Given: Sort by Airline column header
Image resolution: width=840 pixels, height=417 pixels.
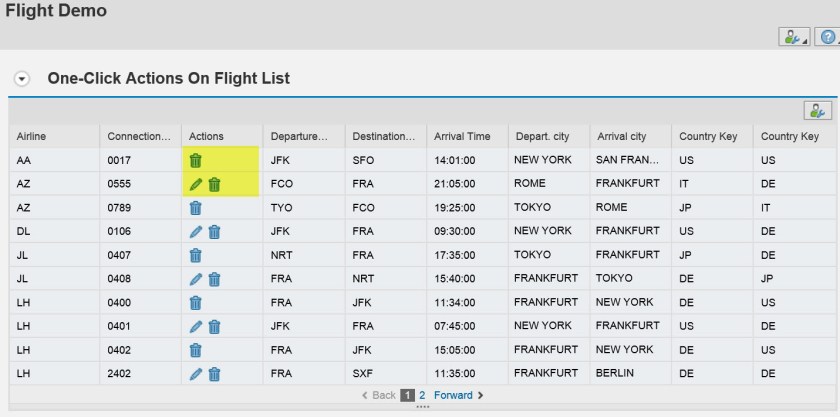Looking at the screenshot, I should click(x=32, y=136).
